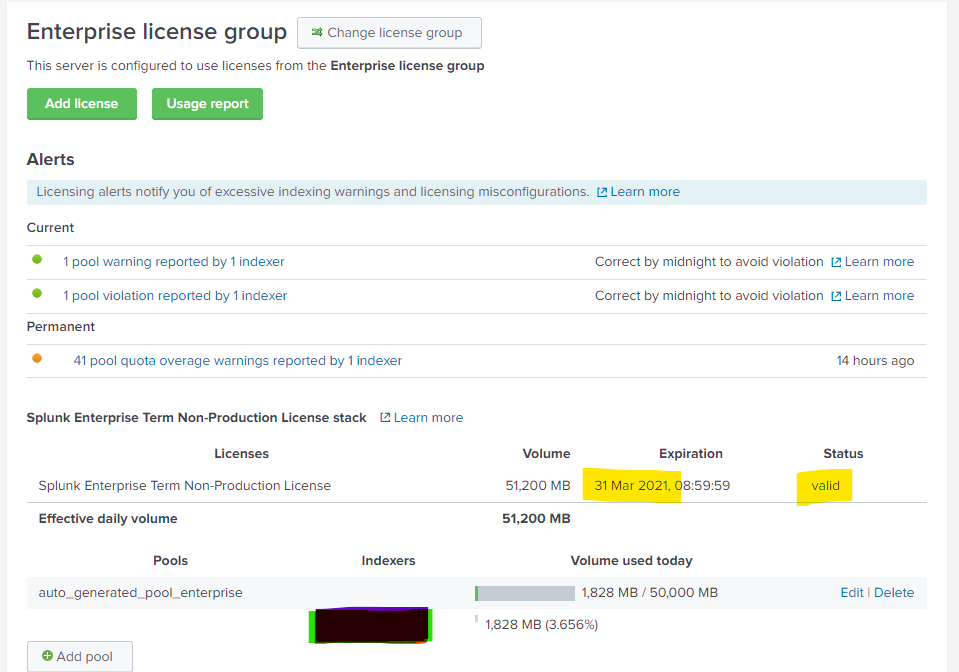Open the 1 pool violation alert link

[x=175, y=296]
